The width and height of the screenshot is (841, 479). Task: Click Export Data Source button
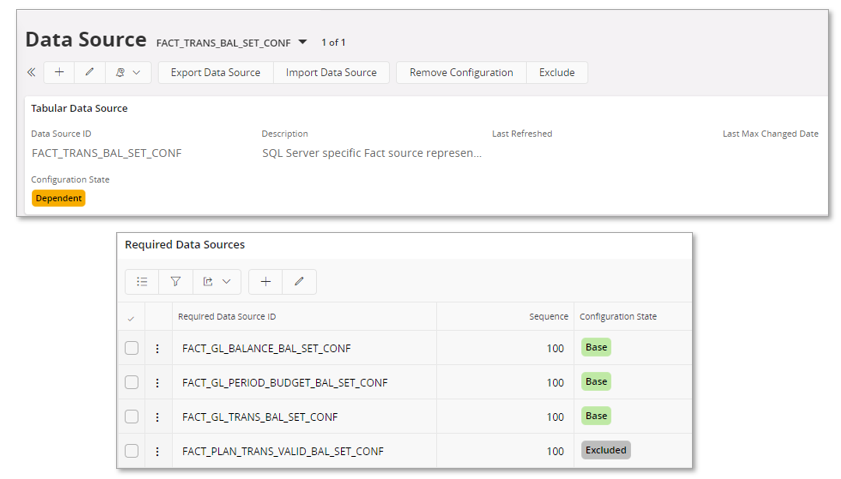(x=215, y=72)
